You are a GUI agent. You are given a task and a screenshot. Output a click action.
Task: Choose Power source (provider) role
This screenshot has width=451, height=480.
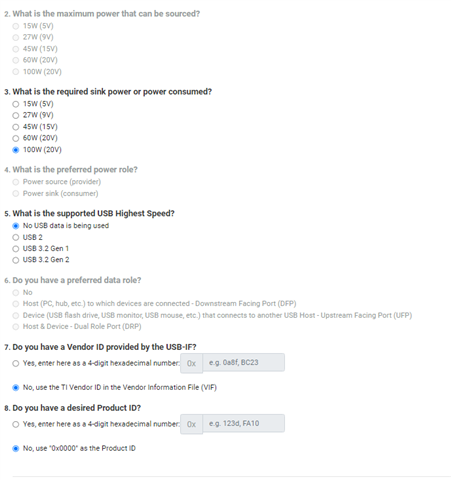click(x=16, y=182)
